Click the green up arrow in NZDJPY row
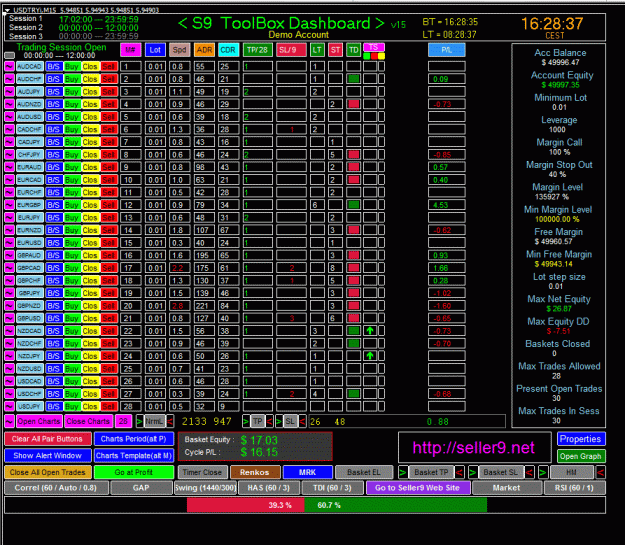 point(370,356)
